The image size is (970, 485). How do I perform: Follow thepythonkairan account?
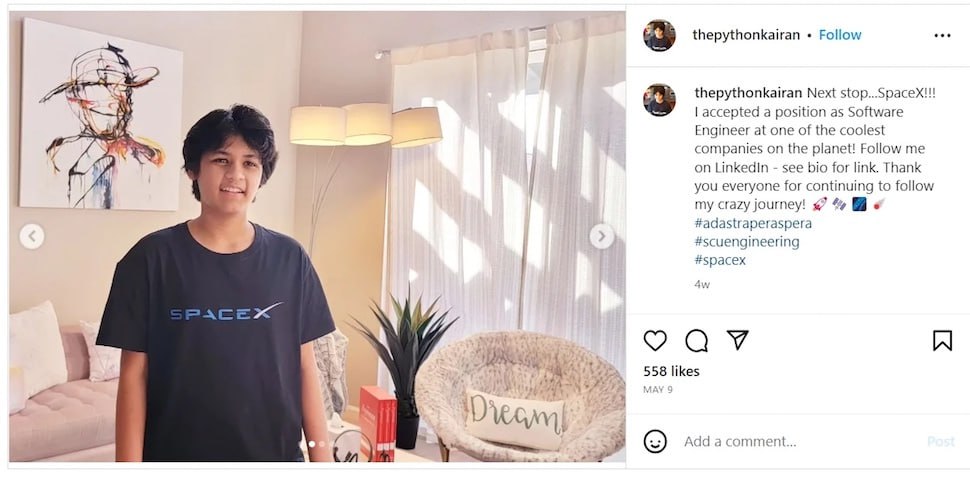[839, 35]
